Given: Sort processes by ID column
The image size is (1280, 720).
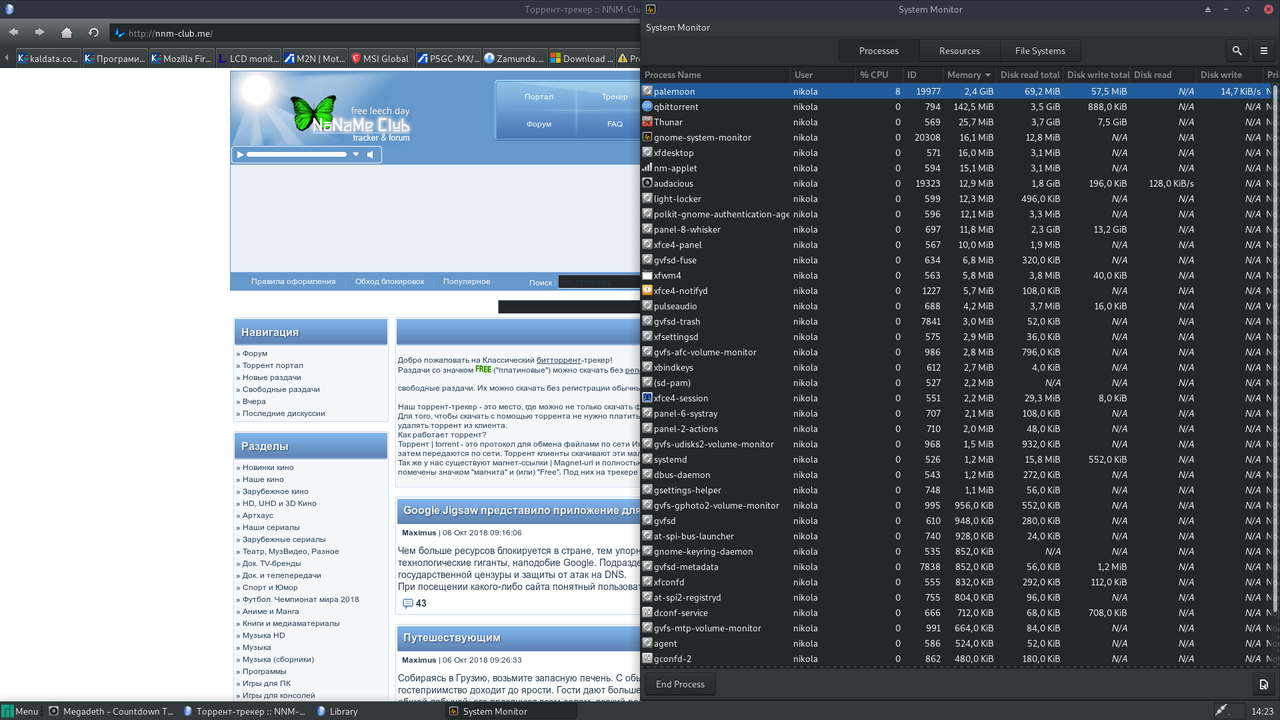Looking at the screenshot, I should 922,75.
